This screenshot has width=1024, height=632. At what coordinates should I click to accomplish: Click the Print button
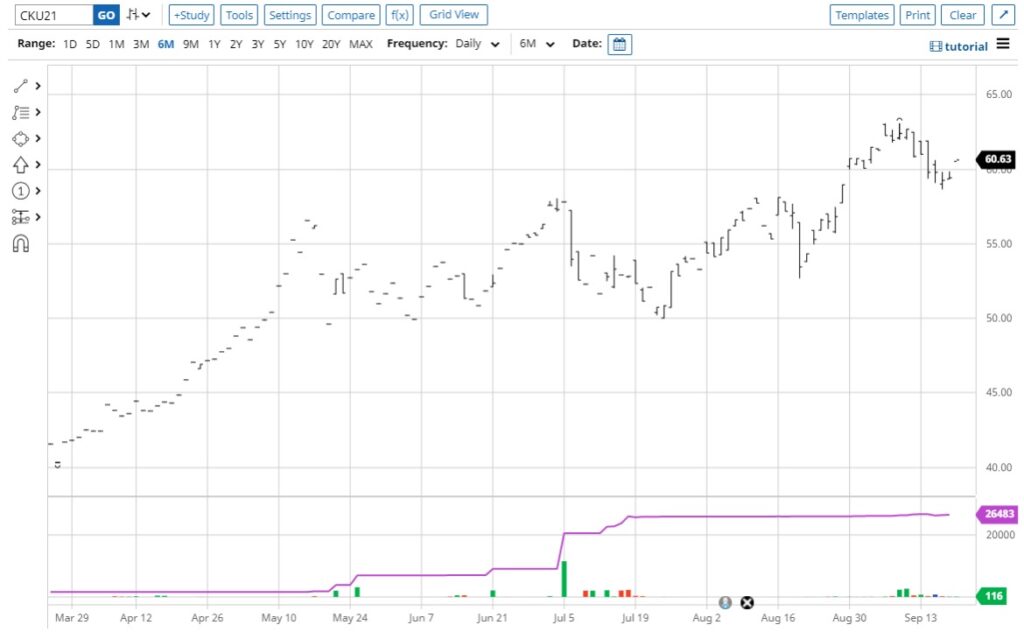click(918, 14)
